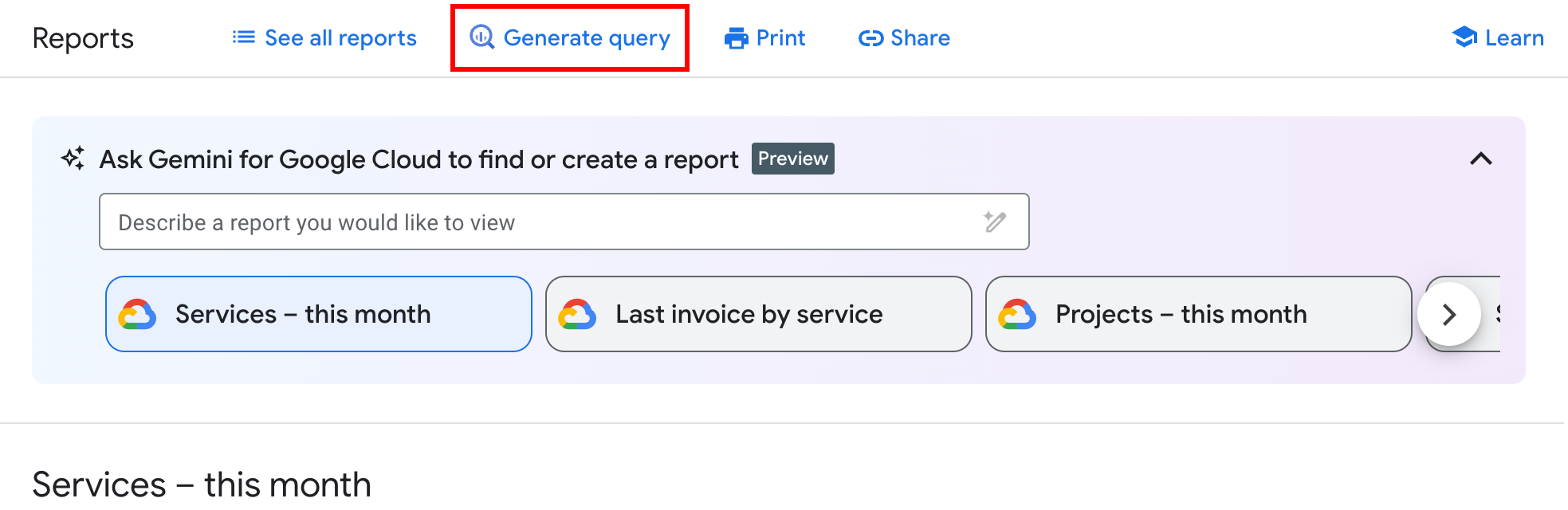Image resolution: width=1568 pixels, height=510 pixels.
Task: Choose the Last invoice by service chip
Action: (x=758, y=314)
